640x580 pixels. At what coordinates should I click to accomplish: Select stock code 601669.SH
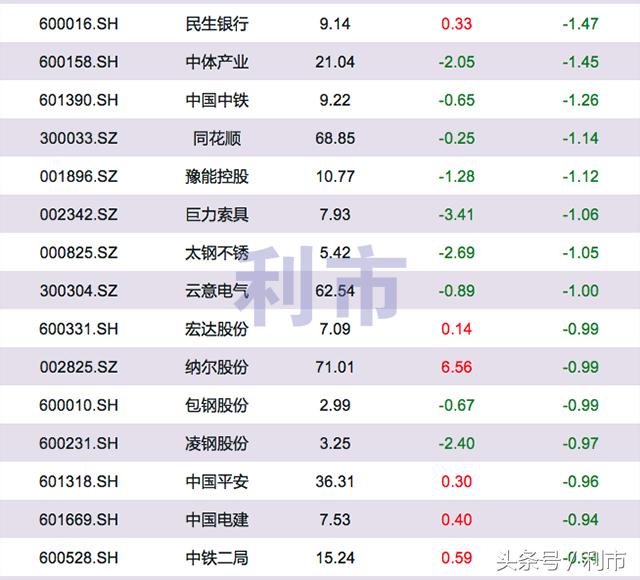(x=79, y=520)
